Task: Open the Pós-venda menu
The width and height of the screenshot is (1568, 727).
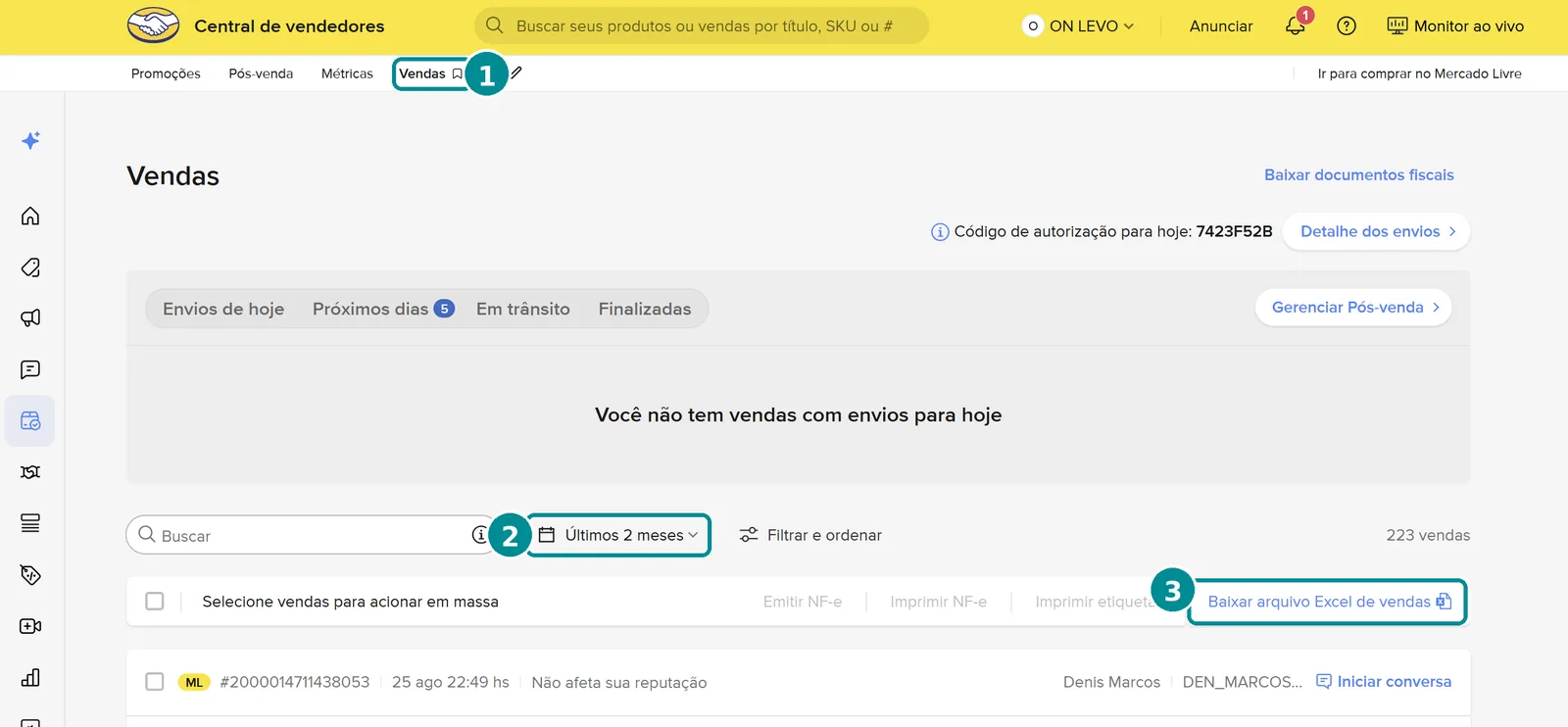Action: pyautogui.click(x=261, y=73)
